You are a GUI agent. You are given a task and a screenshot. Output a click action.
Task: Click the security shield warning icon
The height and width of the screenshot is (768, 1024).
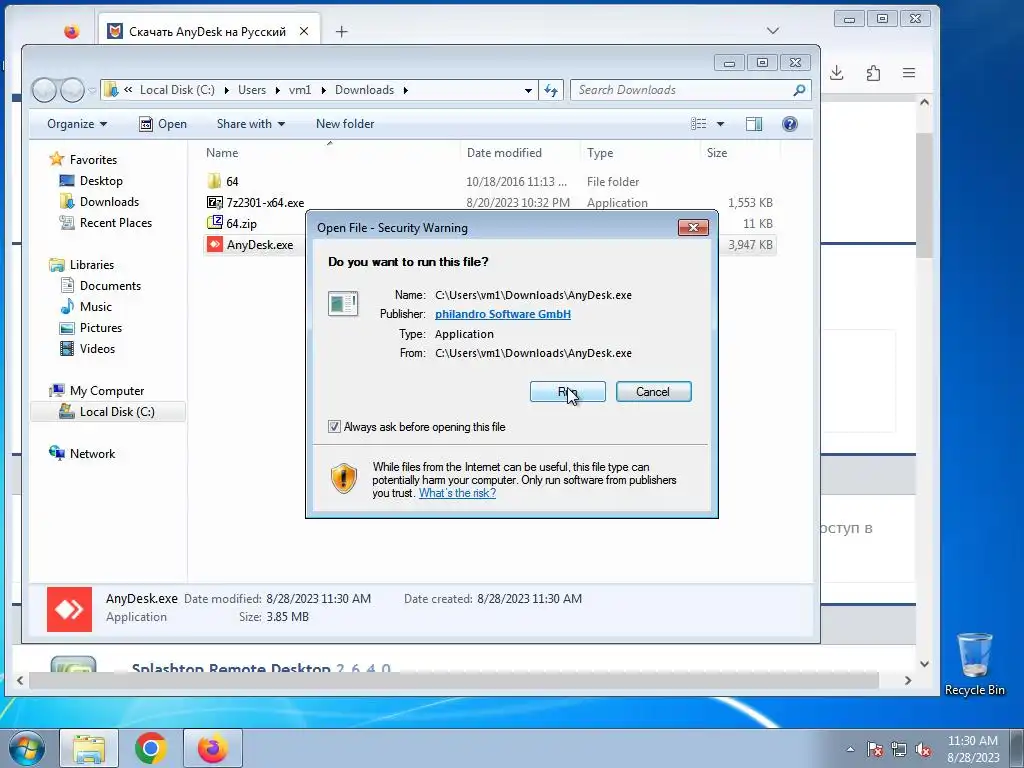click(344, 478)
